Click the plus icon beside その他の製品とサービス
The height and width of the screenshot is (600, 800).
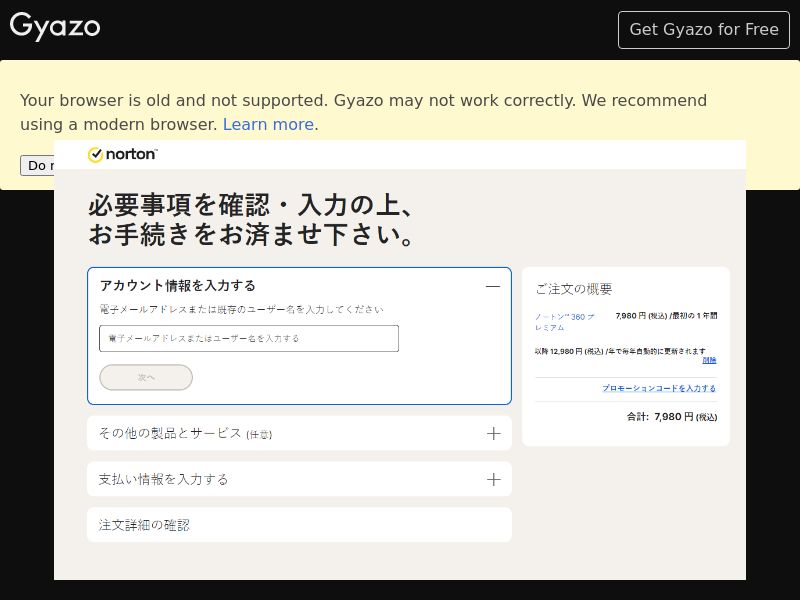[x=493, y=433]
